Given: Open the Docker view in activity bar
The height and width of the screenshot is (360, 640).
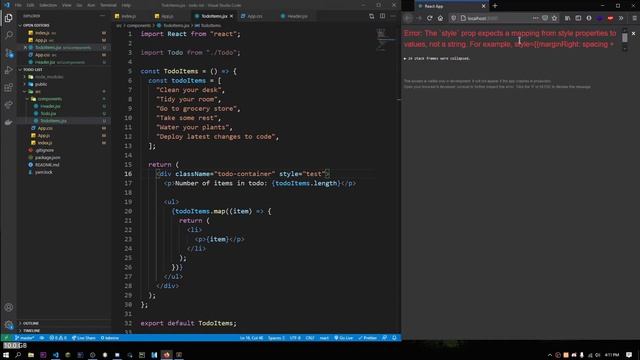Looking at the screenshot, I should coord(9,122).
